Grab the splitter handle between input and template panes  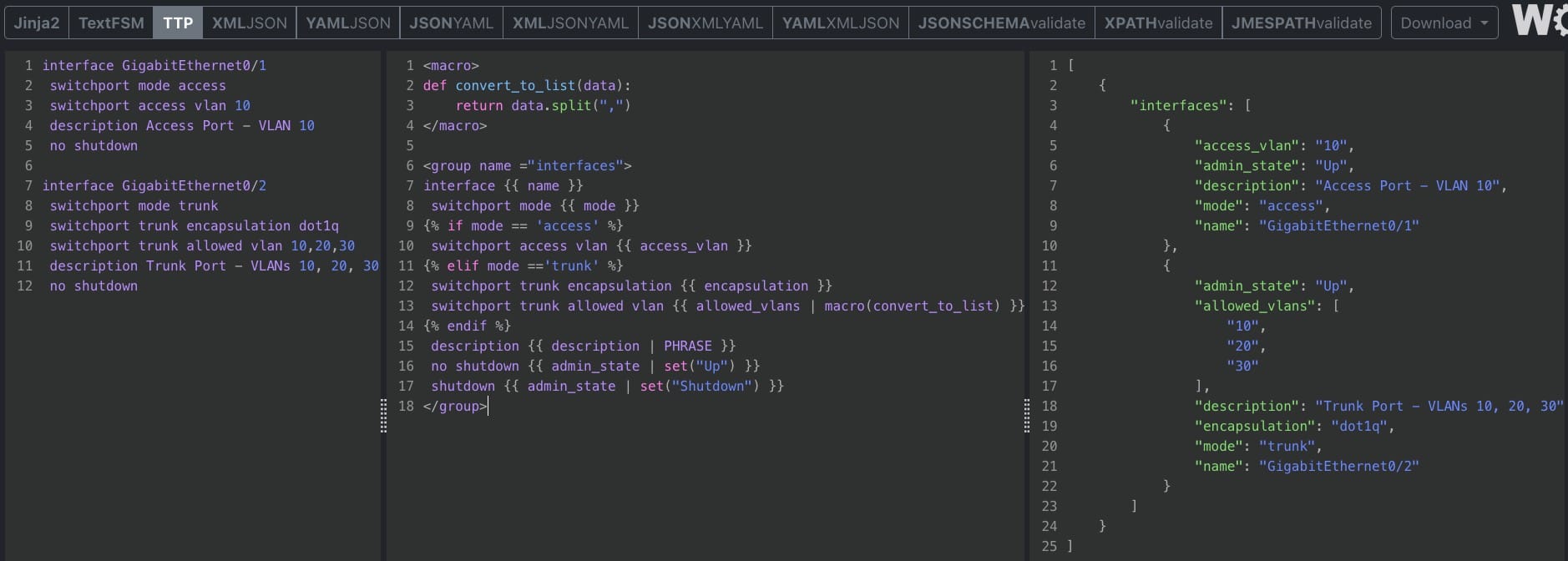383,416
